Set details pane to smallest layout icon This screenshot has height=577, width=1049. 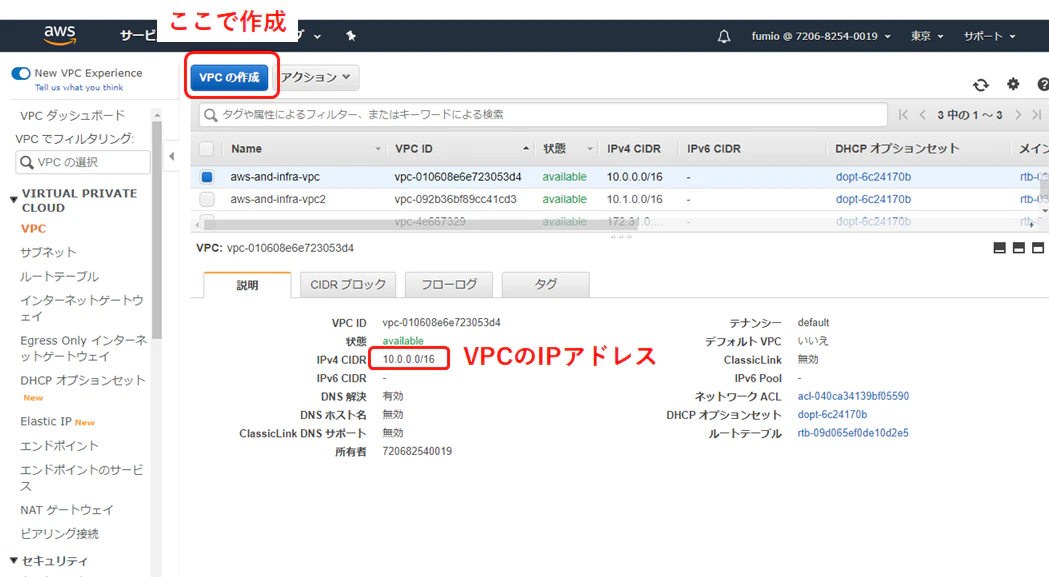(x=999, y=248)
